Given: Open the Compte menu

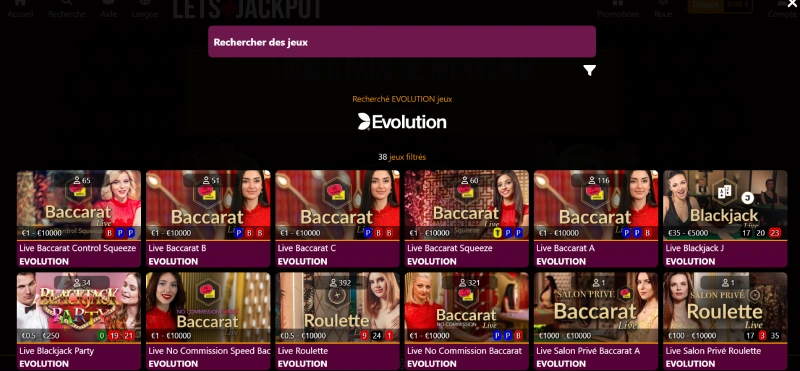Looking at the screenshot, I should click(783, 9).
